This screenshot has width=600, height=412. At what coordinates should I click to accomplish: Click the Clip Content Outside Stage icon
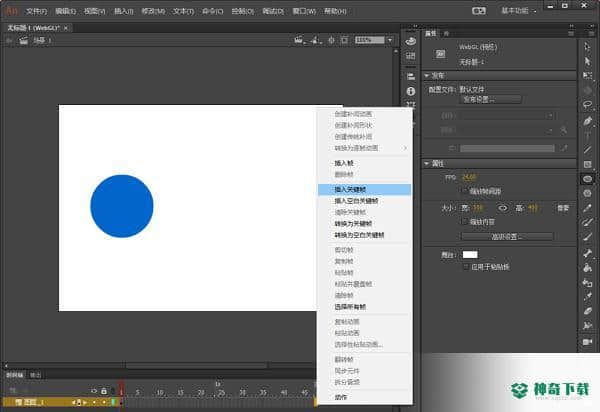344,40
